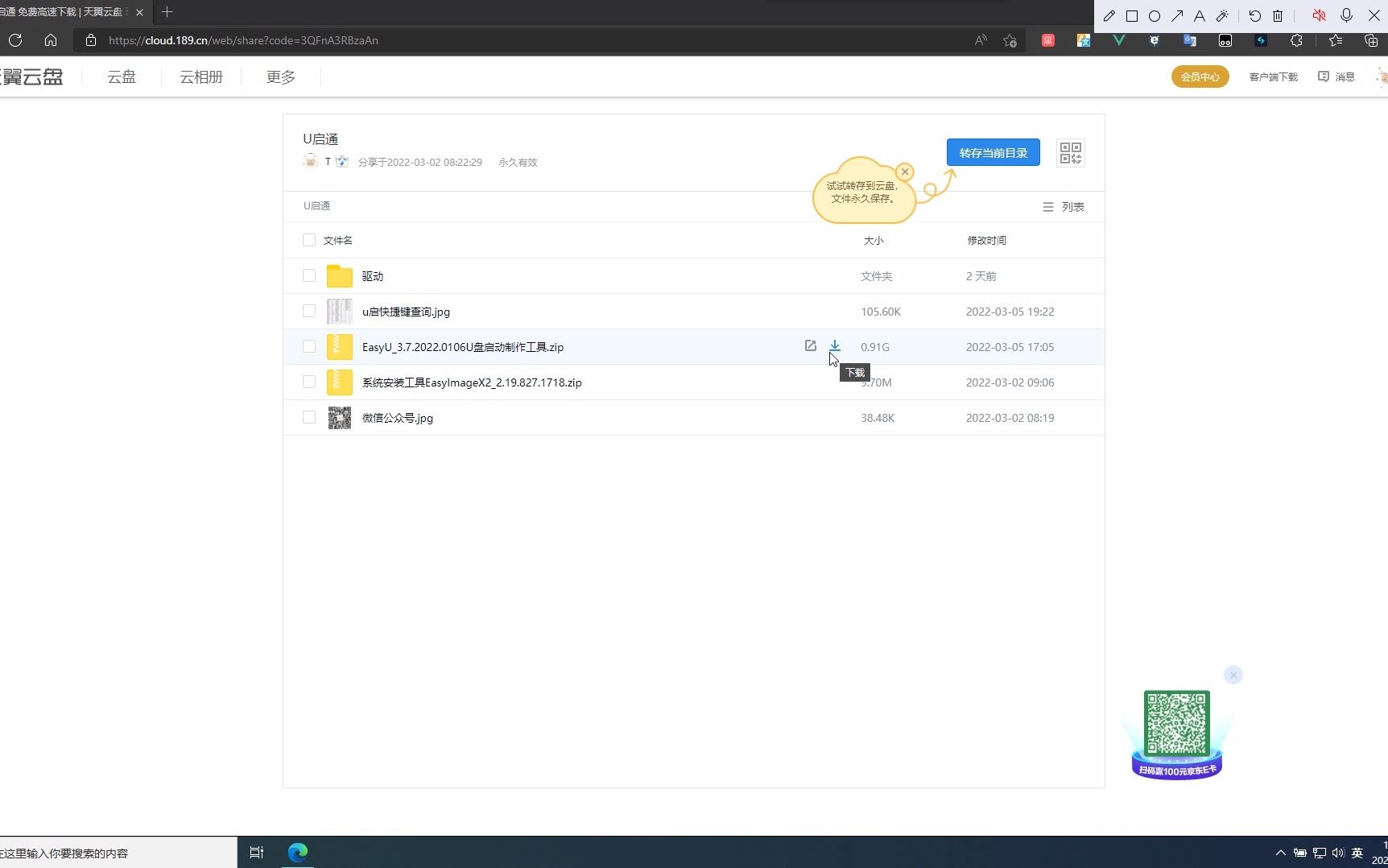
Task: Open the translate extension with 文 icon
Action: click(1084, 40)
